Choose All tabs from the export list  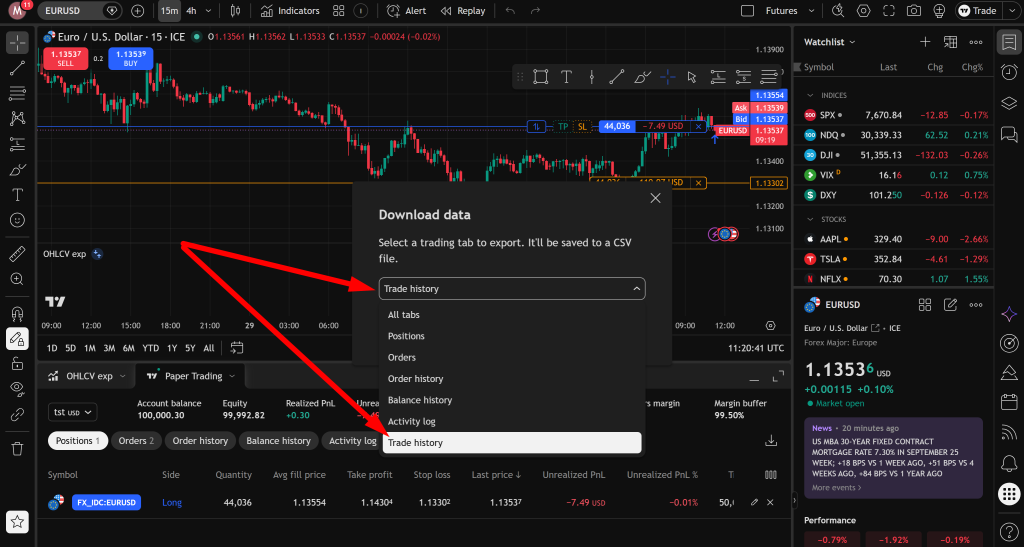(x=512, y=315)
